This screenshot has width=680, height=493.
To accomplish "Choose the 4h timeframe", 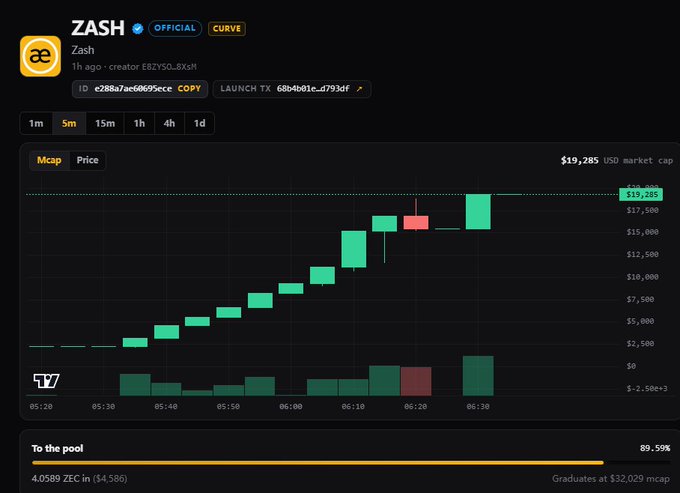I will (169, 123).
